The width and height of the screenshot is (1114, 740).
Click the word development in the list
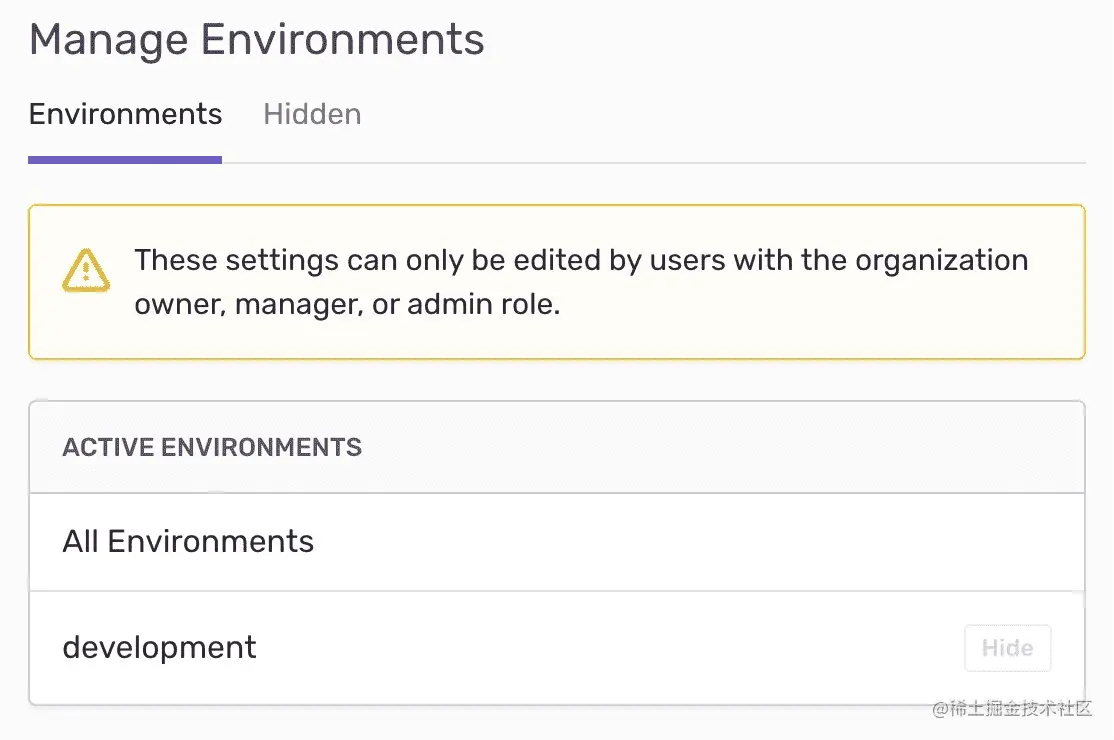coord(159,648)
